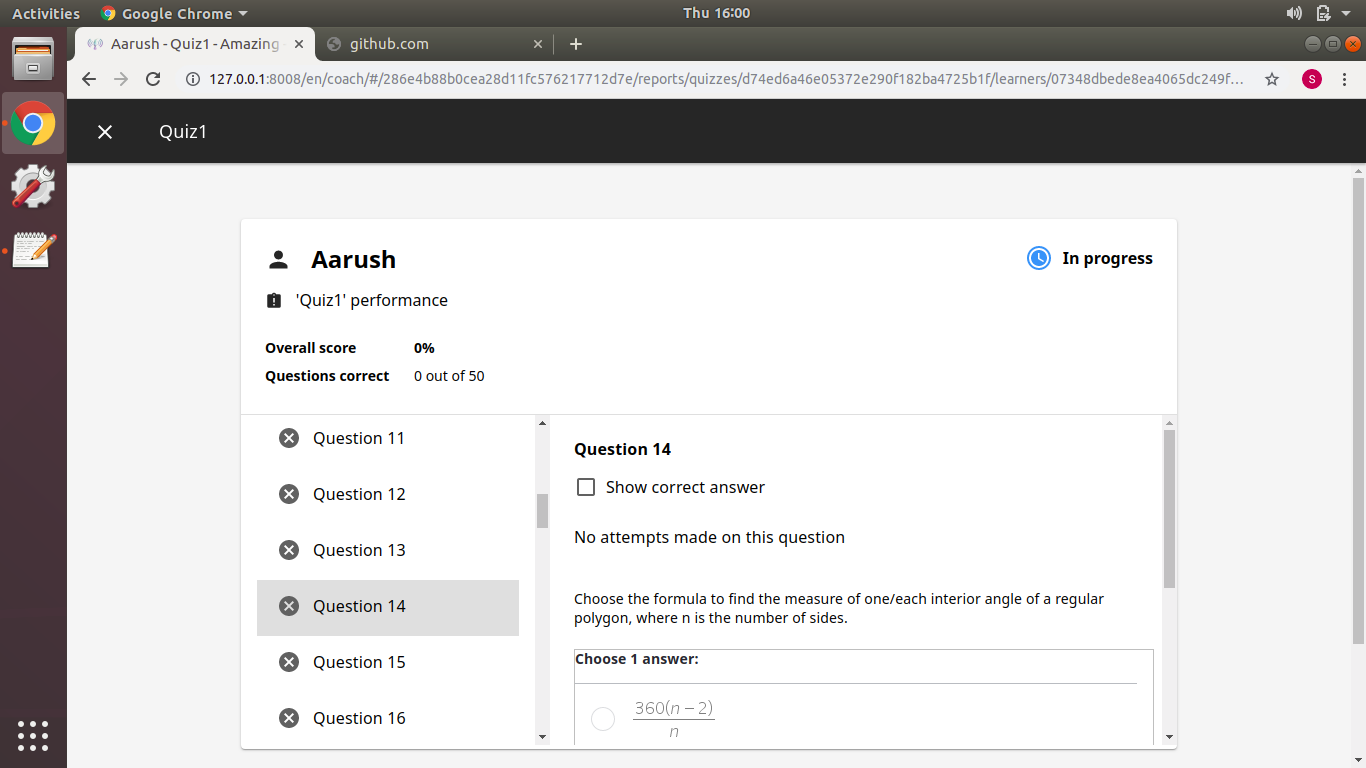This screenshot has width=1366, height=768.
Task: Close the github.com tab
Action: pos(537,44)
